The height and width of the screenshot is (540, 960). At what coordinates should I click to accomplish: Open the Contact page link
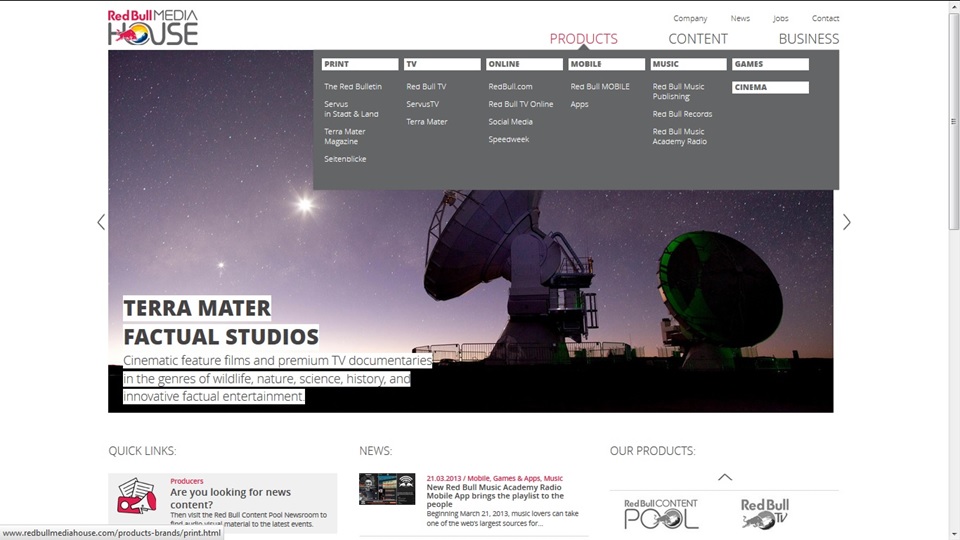[x=825, y=18]
